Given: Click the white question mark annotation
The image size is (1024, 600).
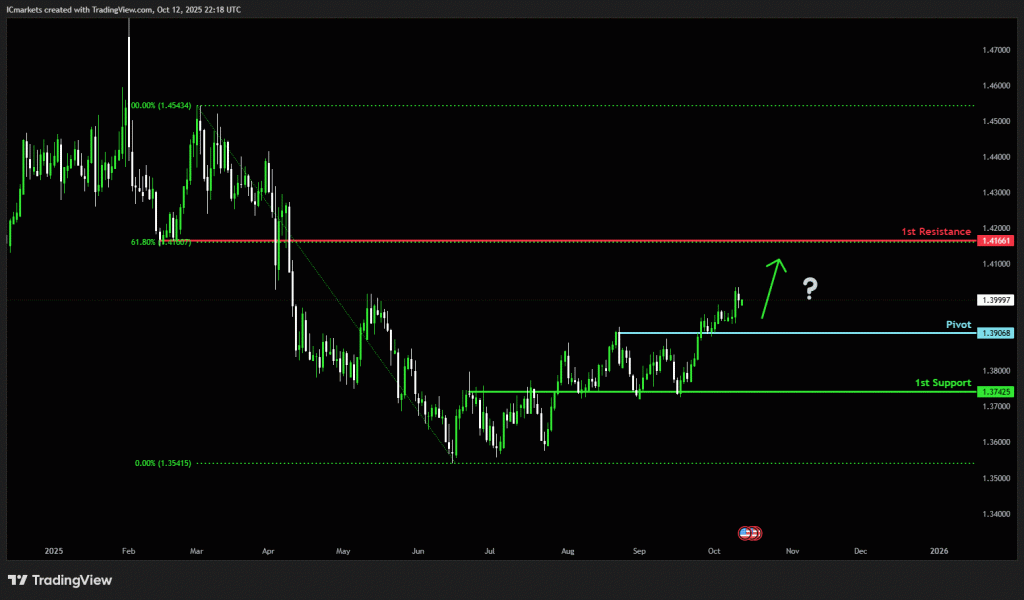Looking at the screenshot, I should coord(810,290).
